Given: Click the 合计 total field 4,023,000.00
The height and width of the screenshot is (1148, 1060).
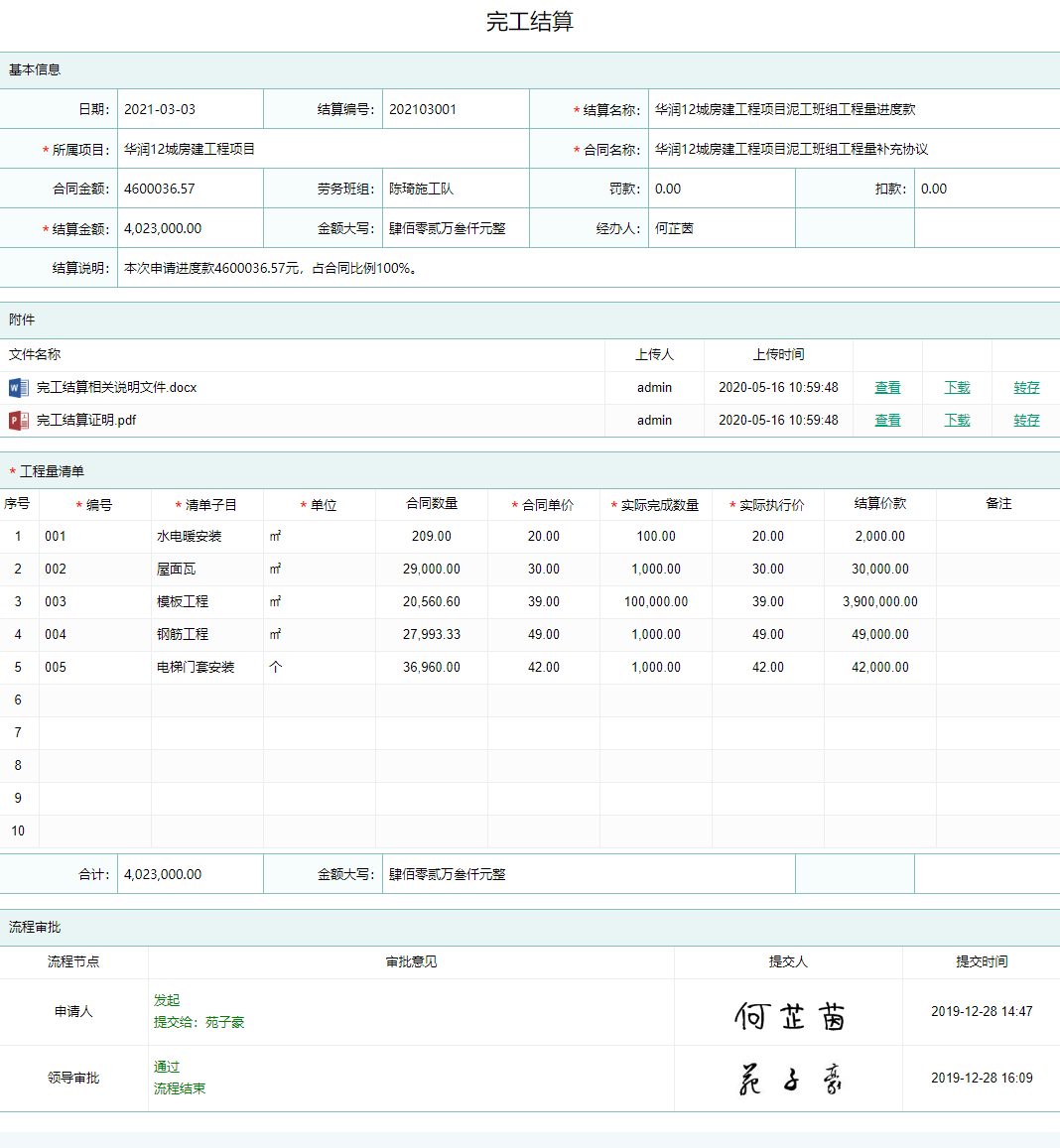Looking at the screenshot, I should [191, 874].
